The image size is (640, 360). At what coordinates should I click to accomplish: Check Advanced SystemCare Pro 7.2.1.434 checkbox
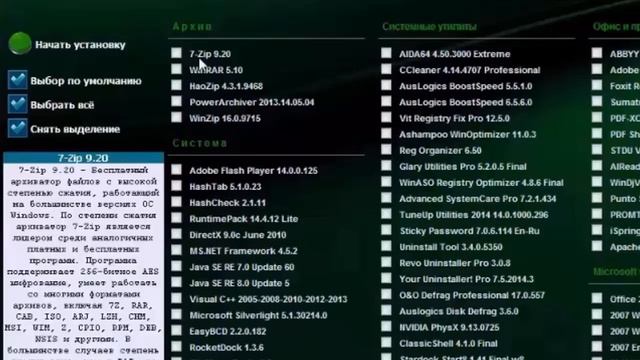[x=386, y=198]
